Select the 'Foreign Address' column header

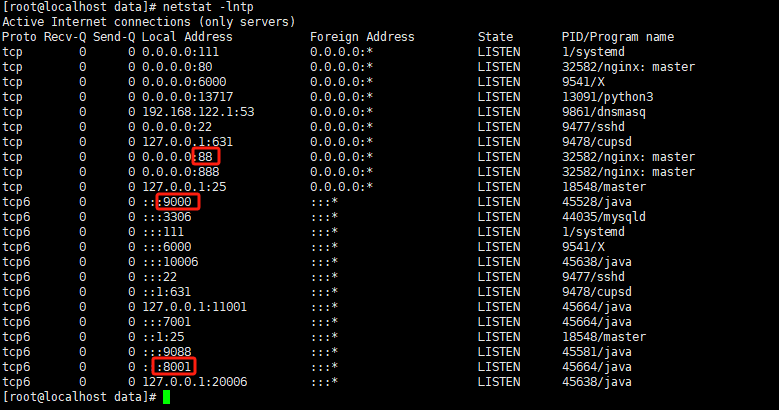(x=362, y=37)
